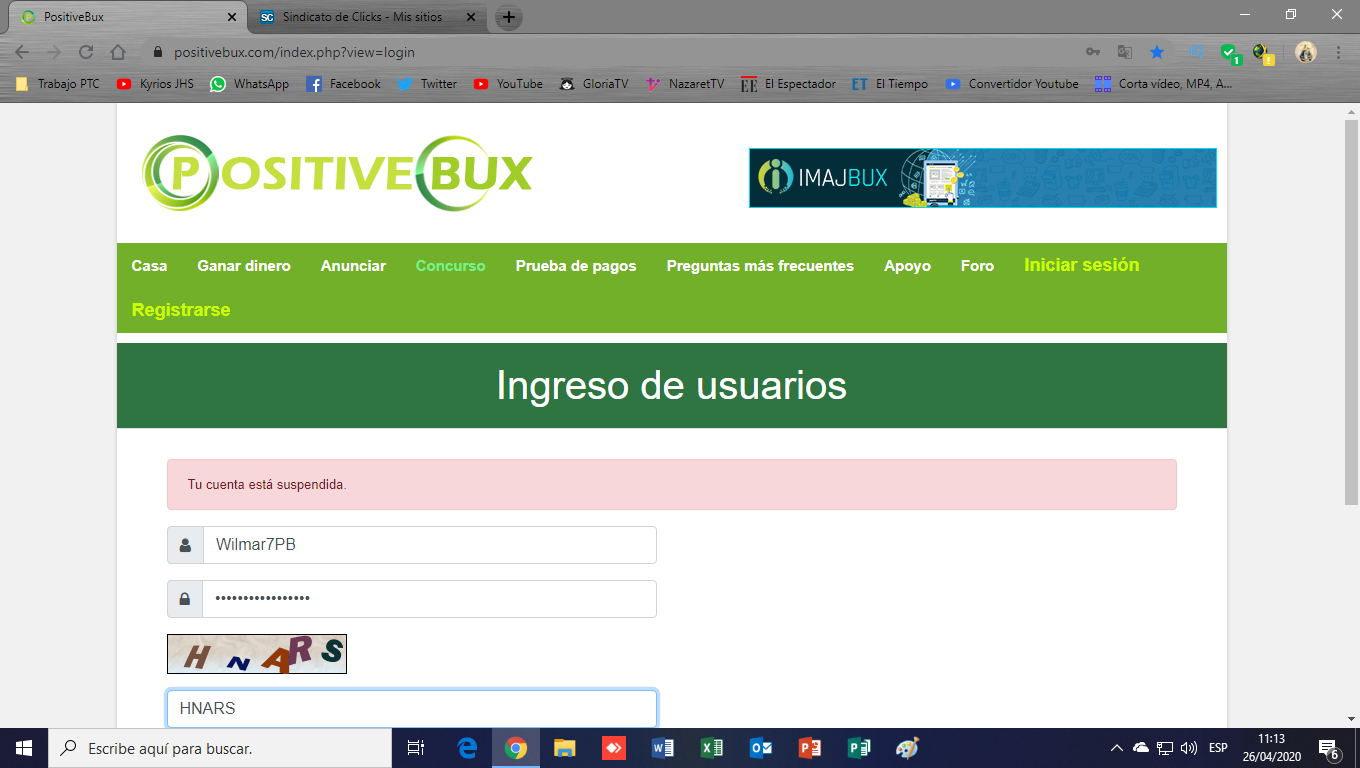Viewport: 1360px width, 768px height.
Task: Open Publisher from taskbar
Action: [859, 748]
